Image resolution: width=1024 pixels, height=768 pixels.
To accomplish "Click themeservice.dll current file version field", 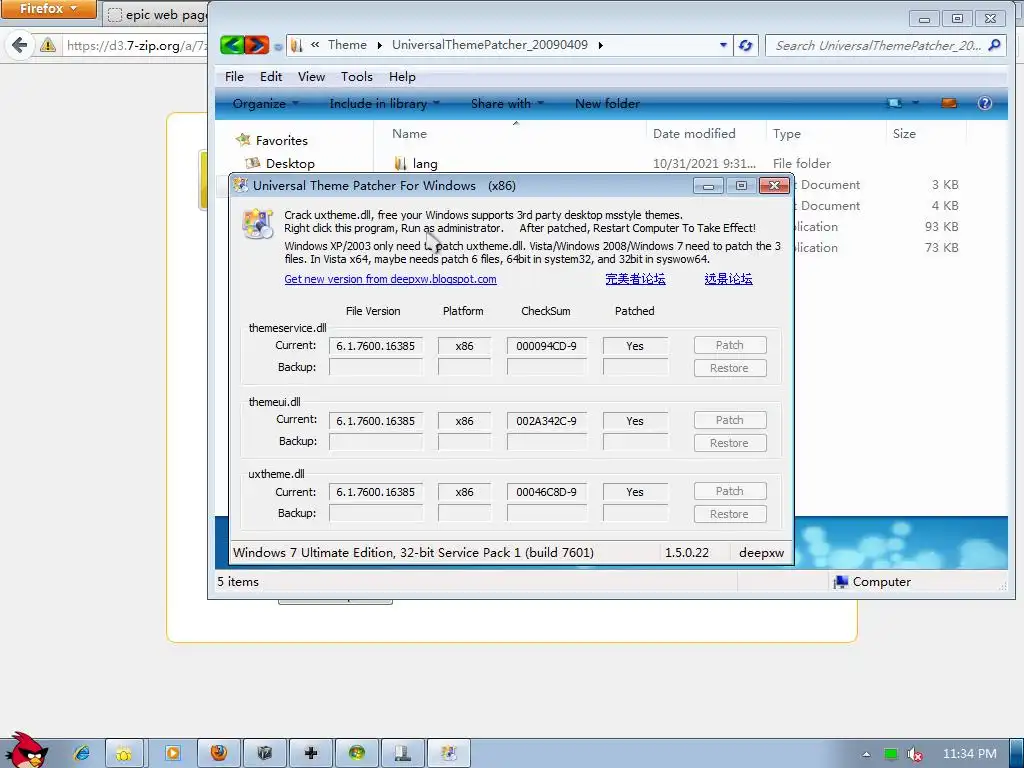I will tap(376, 346).
